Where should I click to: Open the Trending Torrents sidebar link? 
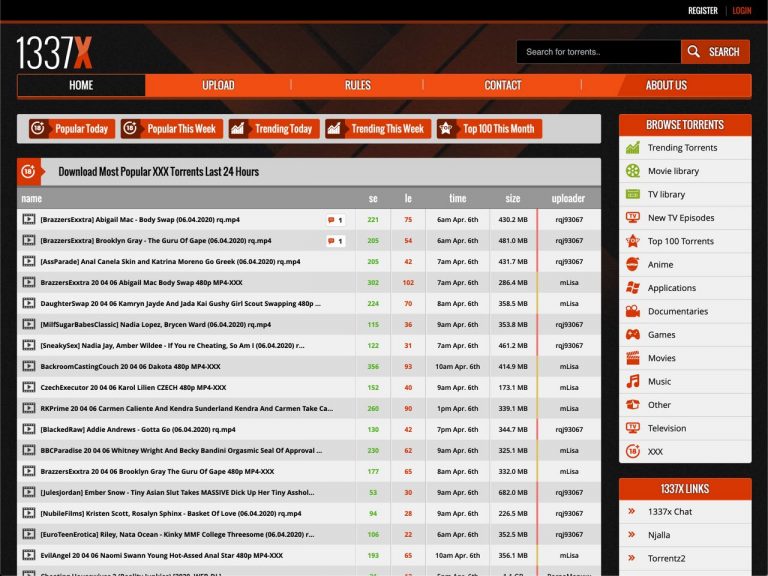[x=682, y=147]
